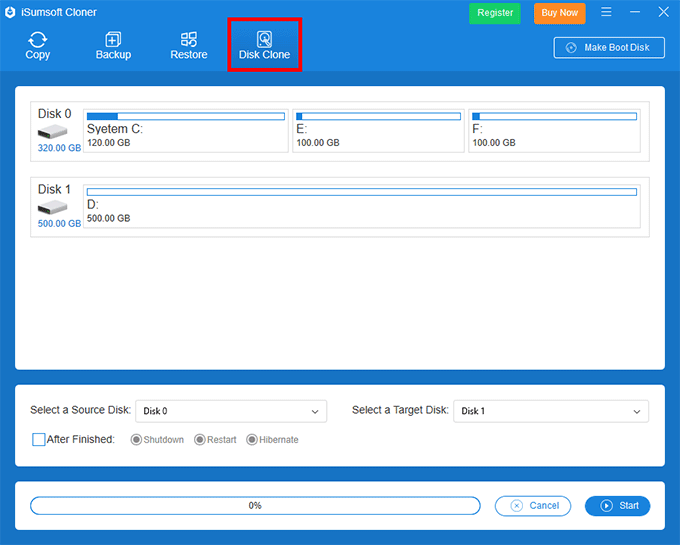The height and width of the screenshot is (545, 680).
Task: Open the Copy tab
Action: tap(38, 45)
